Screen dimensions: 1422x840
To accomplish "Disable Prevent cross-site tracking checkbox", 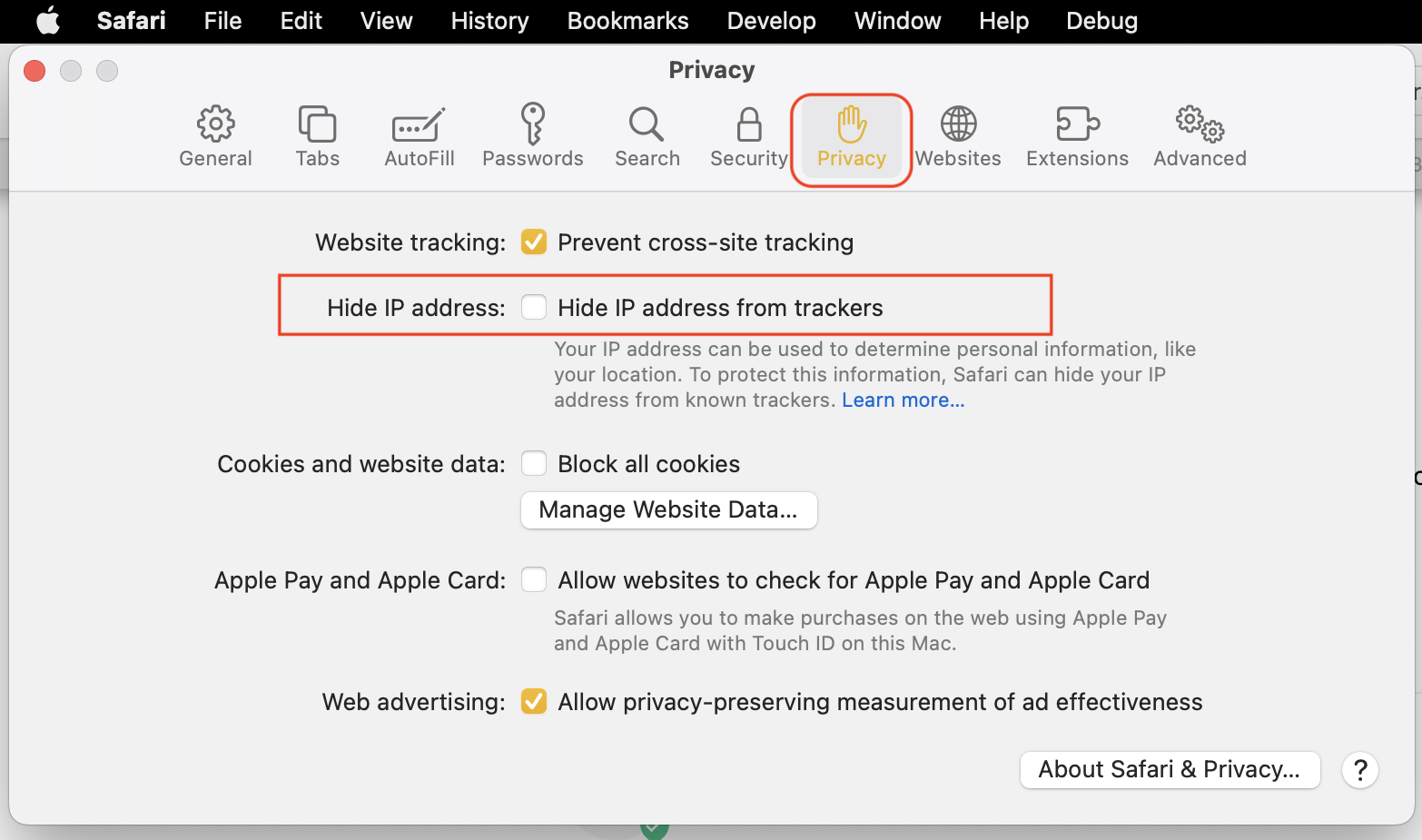I will click(534, 242).
